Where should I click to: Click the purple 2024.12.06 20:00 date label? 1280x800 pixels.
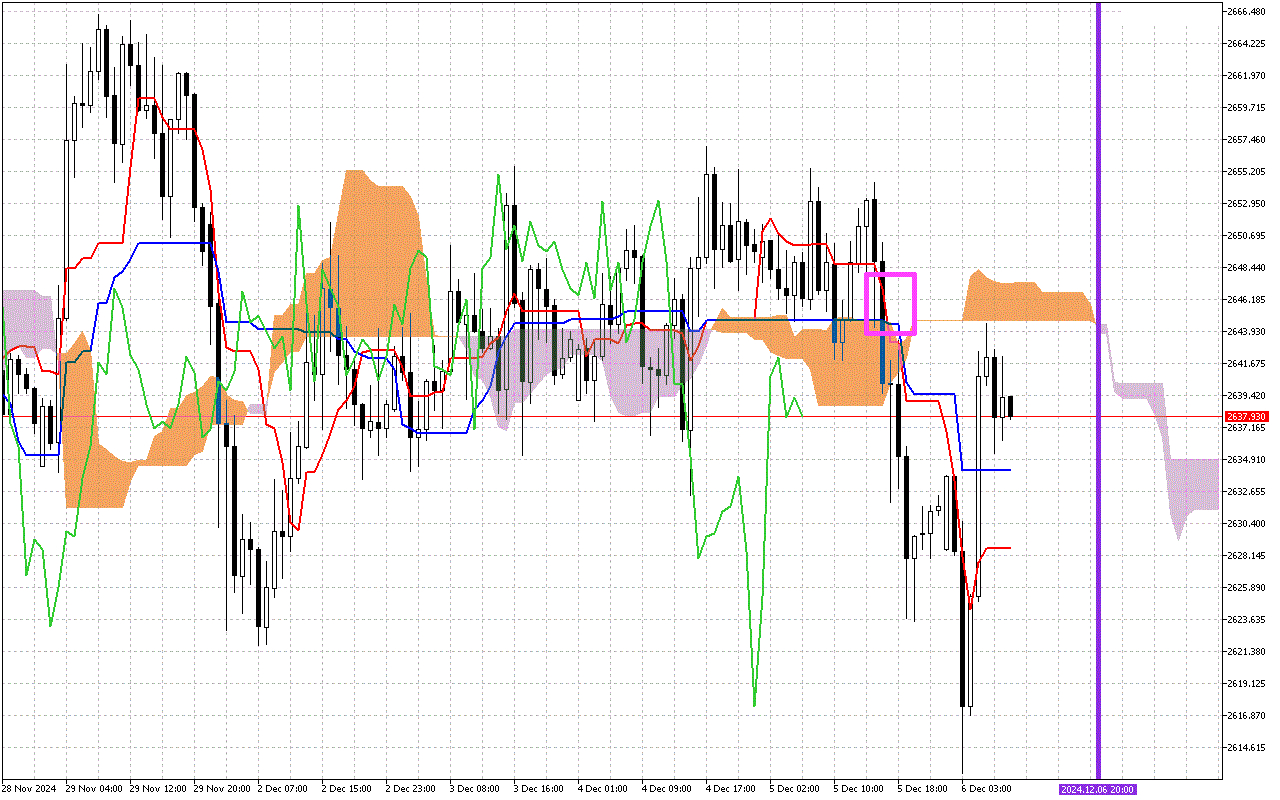click(x=1097, y=789)
